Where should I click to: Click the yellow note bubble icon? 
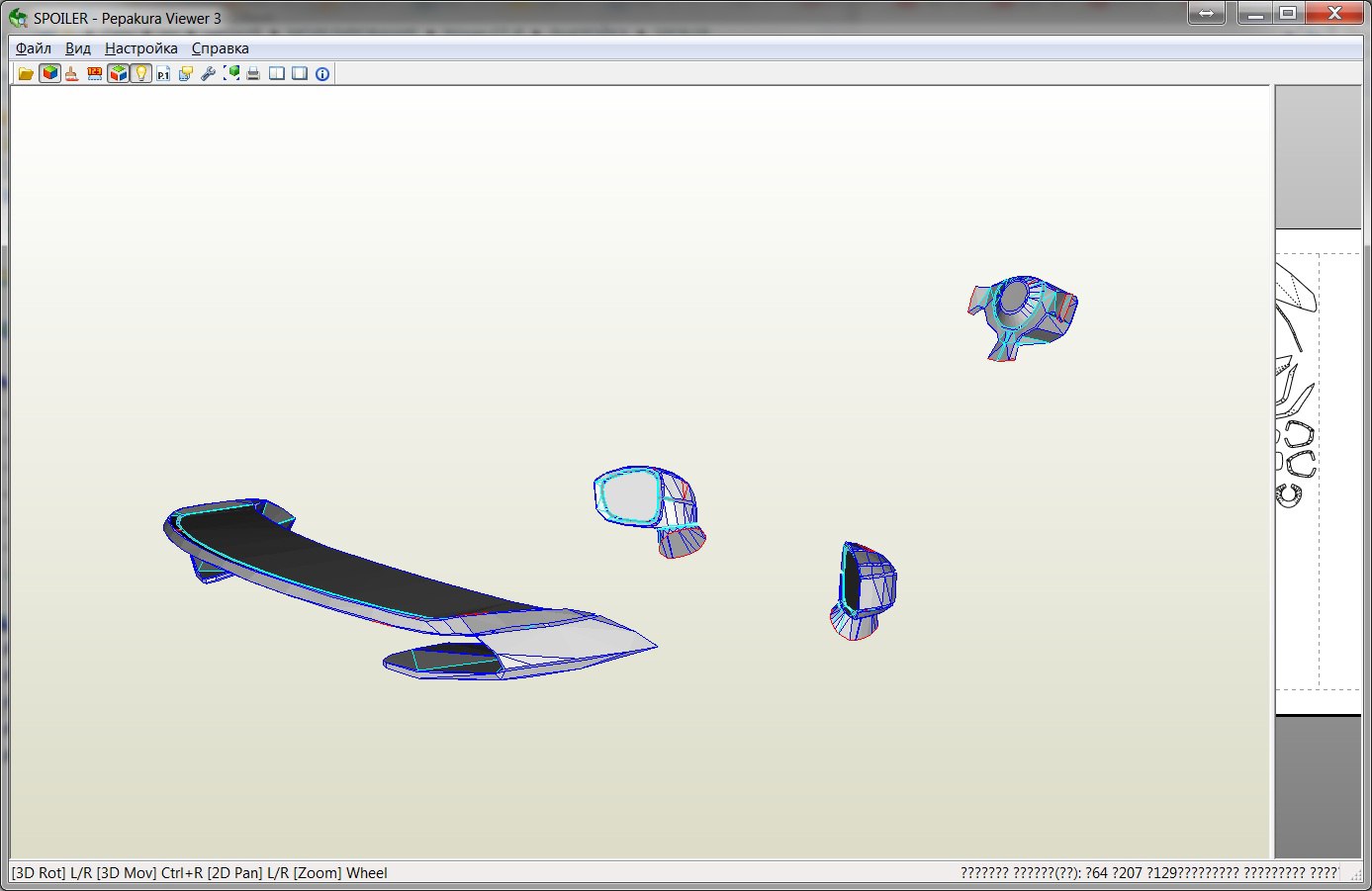point(186,73)
